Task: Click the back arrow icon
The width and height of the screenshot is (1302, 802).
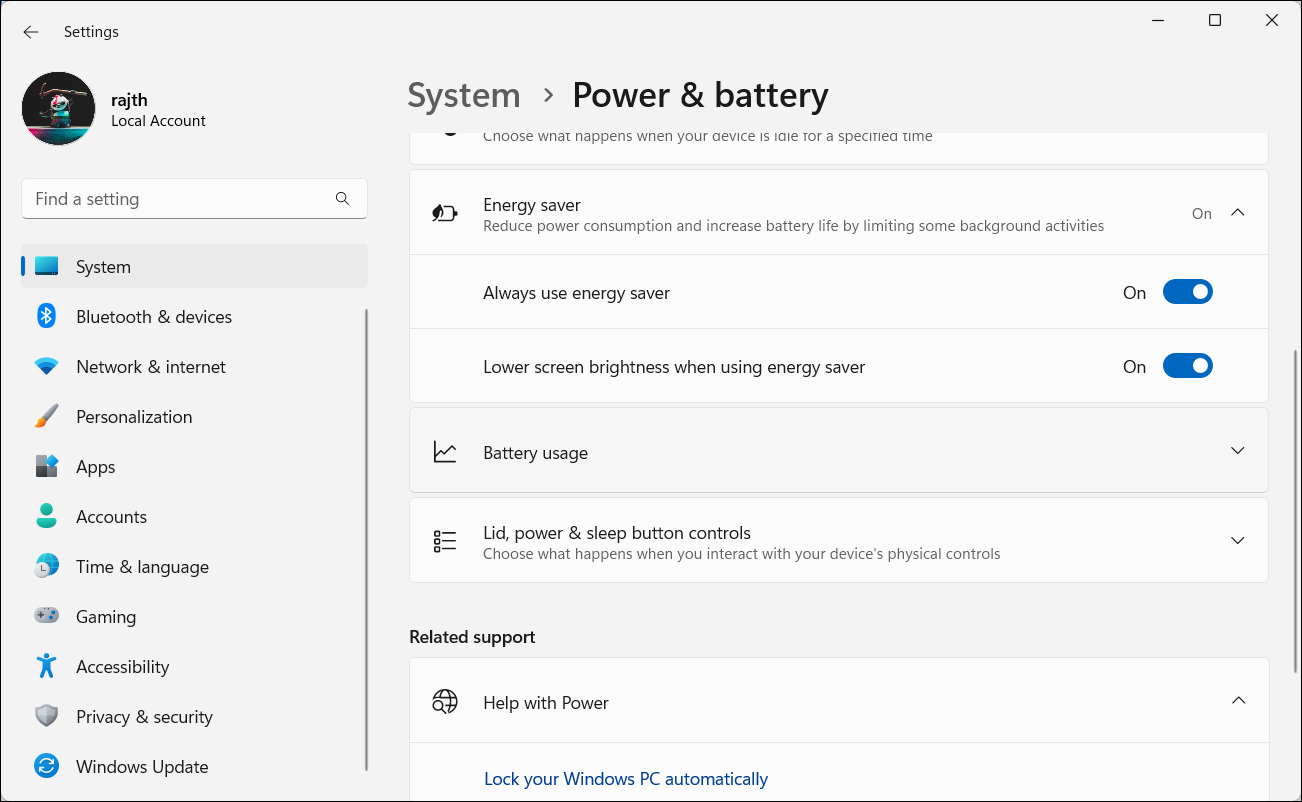Action: [31, 32]
